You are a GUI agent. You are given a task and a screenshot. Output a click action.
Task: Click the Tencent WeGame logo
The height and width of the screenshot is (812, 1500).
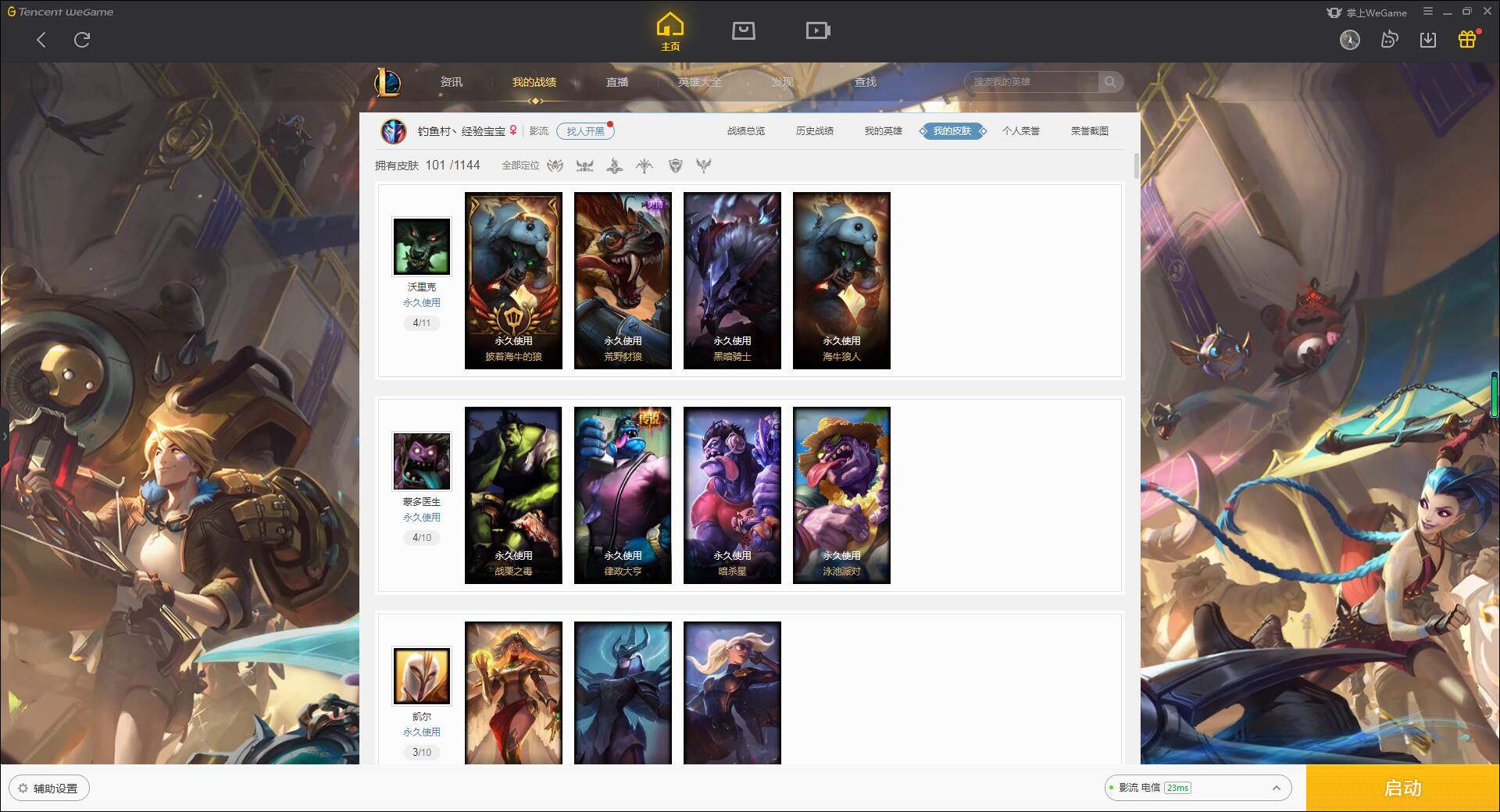tap(60, 12)
